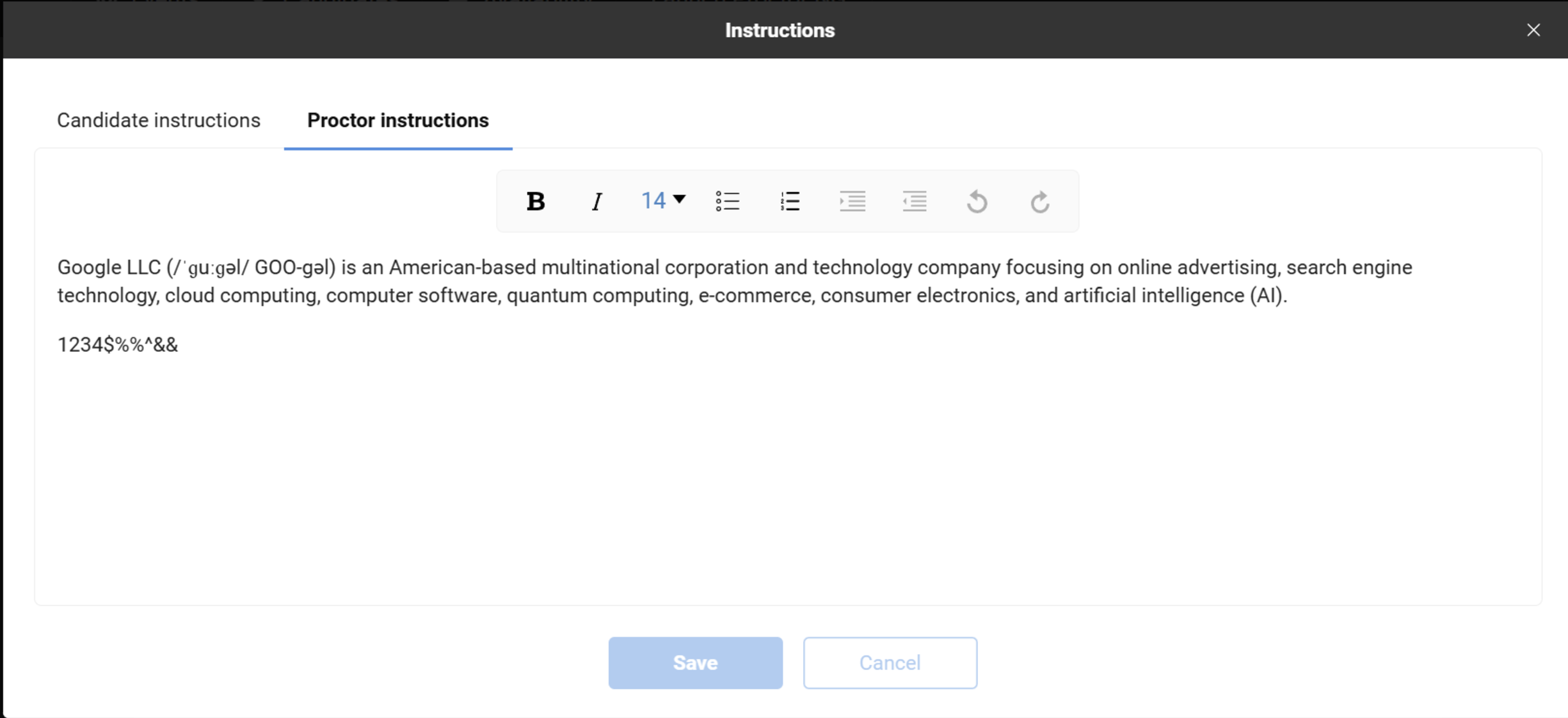This screenshot has height=718, width=1568.
Task: Insert a numbered list
Action: point(790,202)
